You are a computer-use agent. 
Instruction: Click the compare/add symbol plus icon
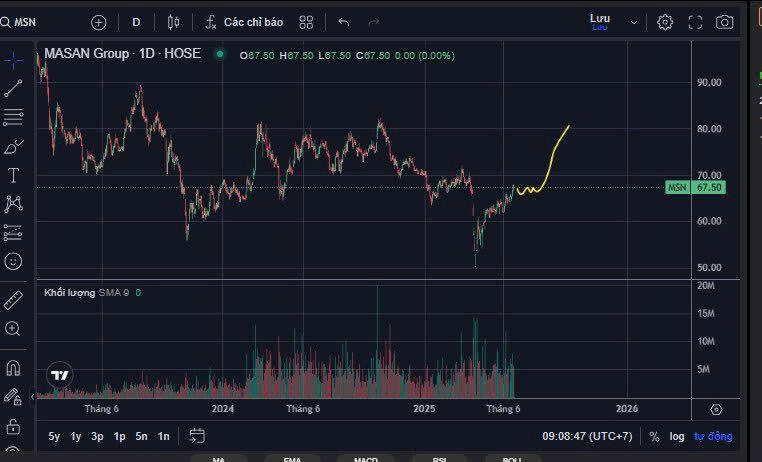pos(99,22)
